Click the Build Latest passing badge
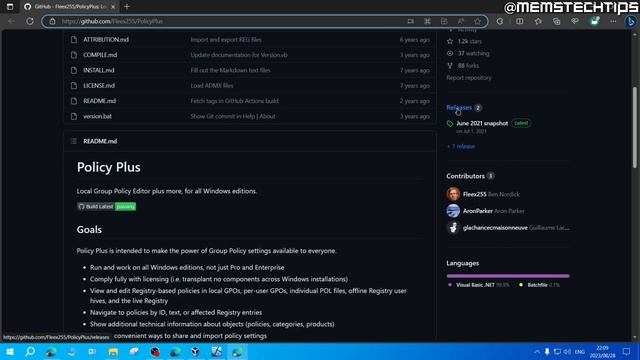 (107, 207)
